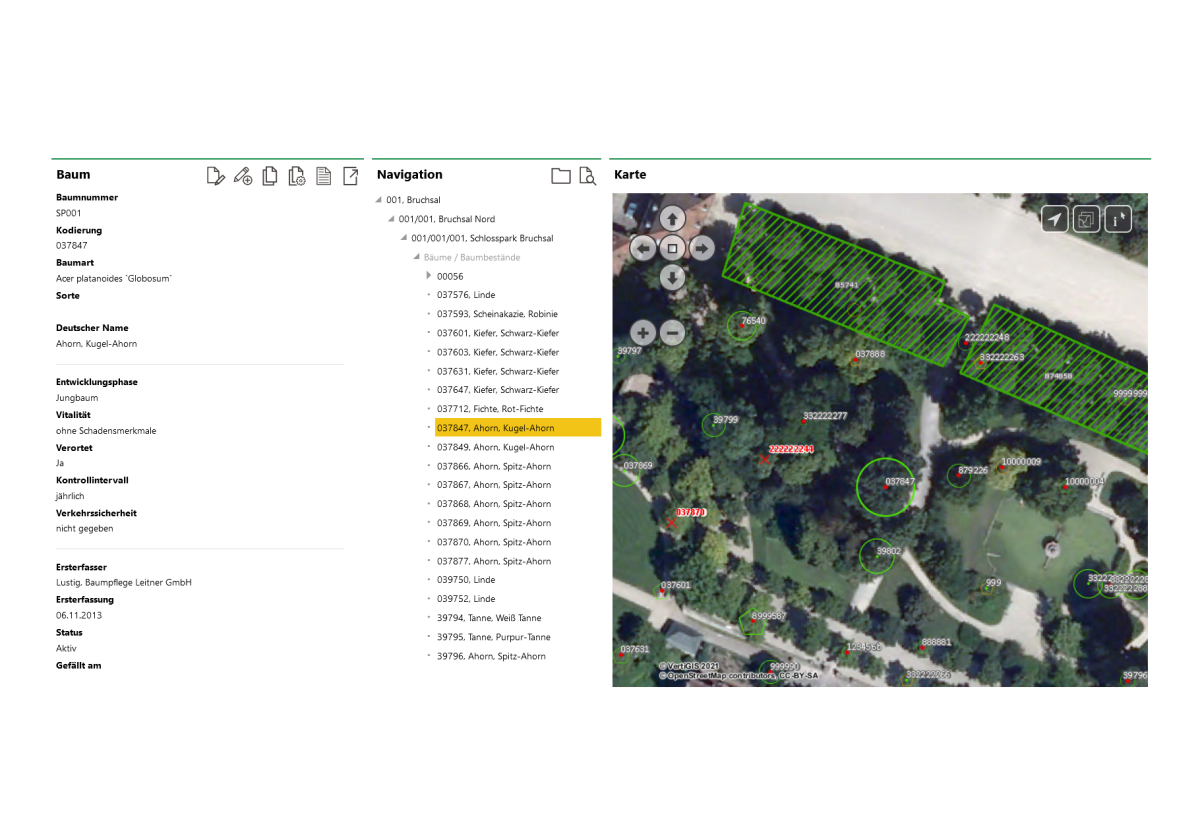The height and width of the screenshot is (840, 1200).
Task: Click the locate position arrow on map
Action: pos(1055,219)
